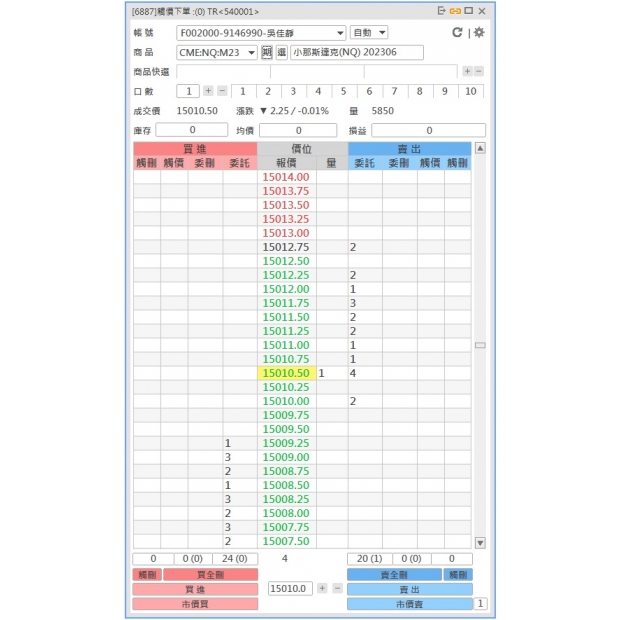This screenshot has width=620, height=620.
Task: Select lot quantity 3 shortcut
Action: click(293, 91)
